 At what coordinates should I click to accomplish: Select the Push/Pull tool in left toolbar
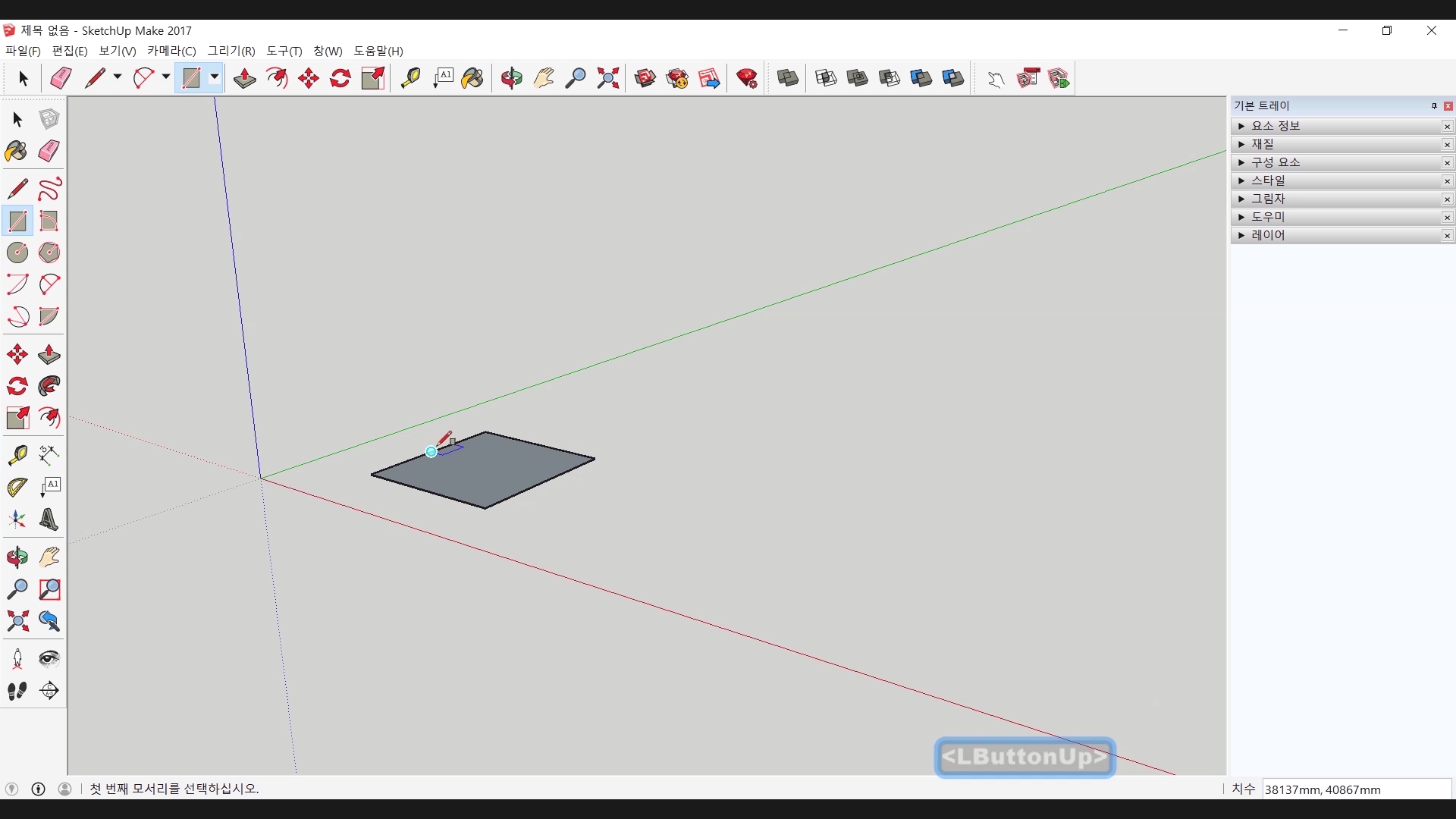coord(49,355)
